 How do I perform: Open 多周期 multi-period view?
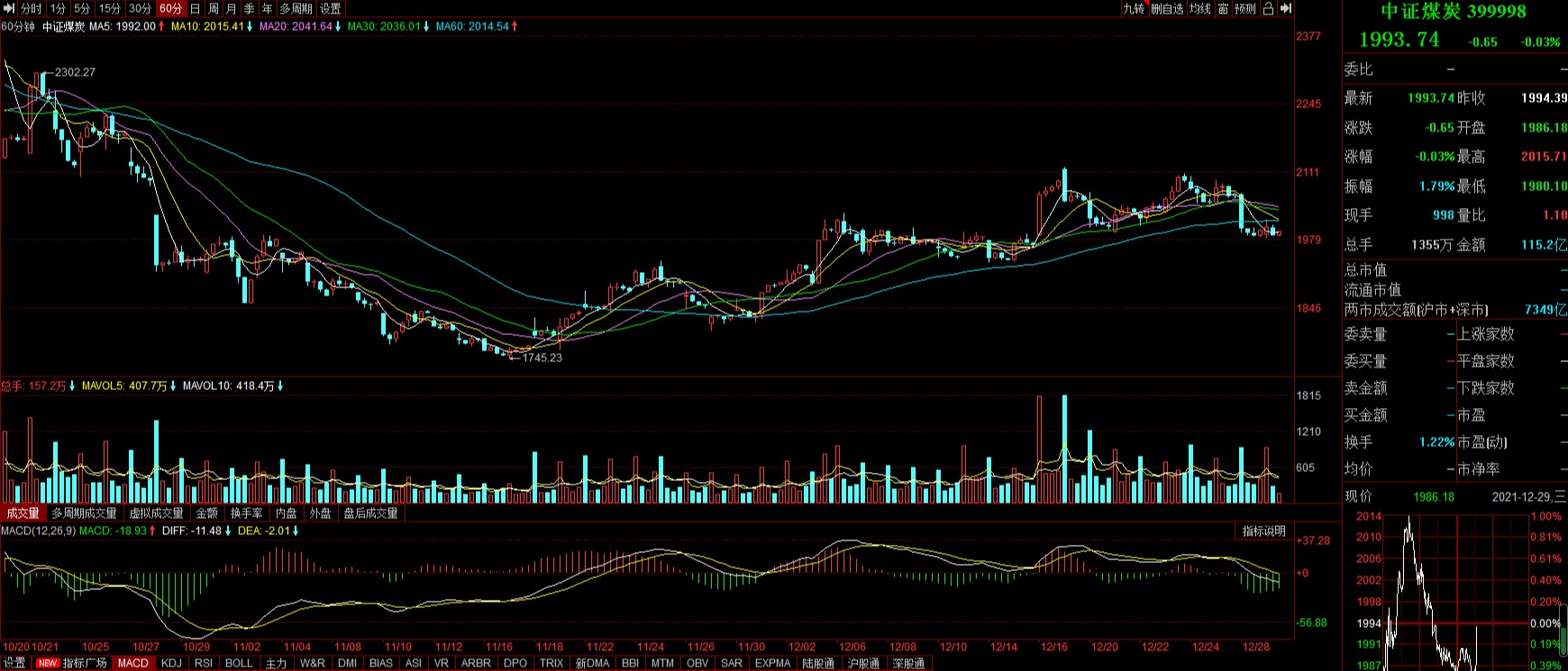296,8
